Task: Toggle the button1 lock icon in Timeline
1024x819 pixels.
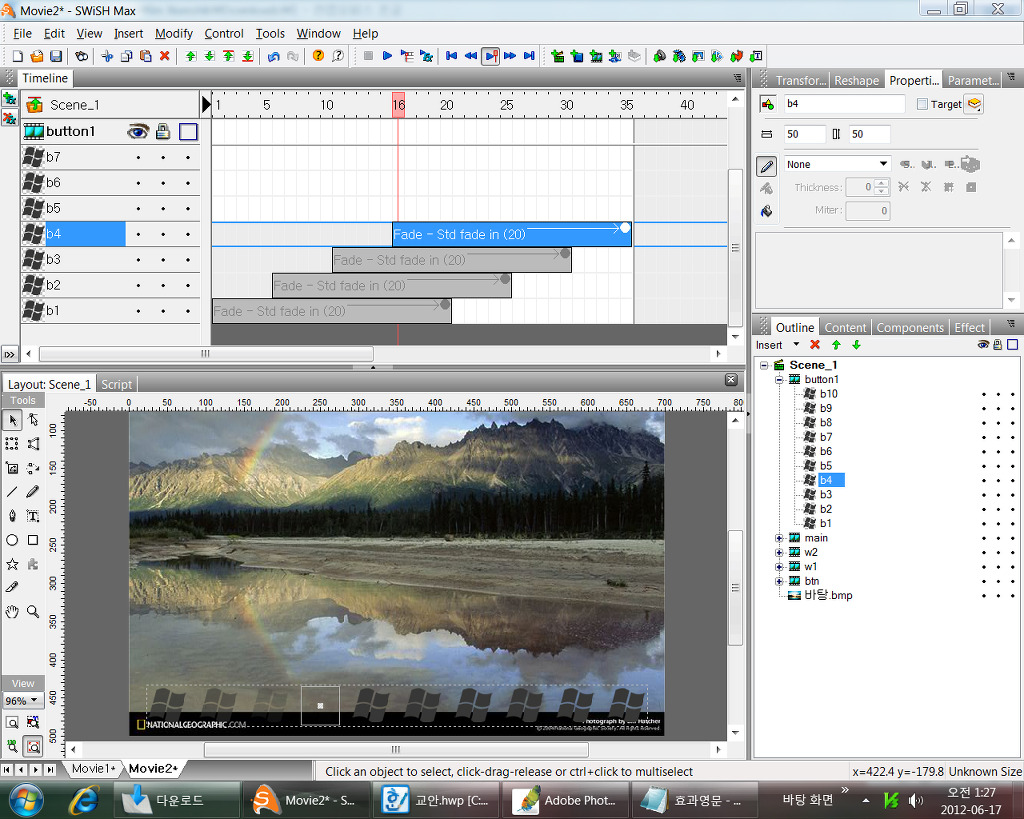Action: [163, 132]
